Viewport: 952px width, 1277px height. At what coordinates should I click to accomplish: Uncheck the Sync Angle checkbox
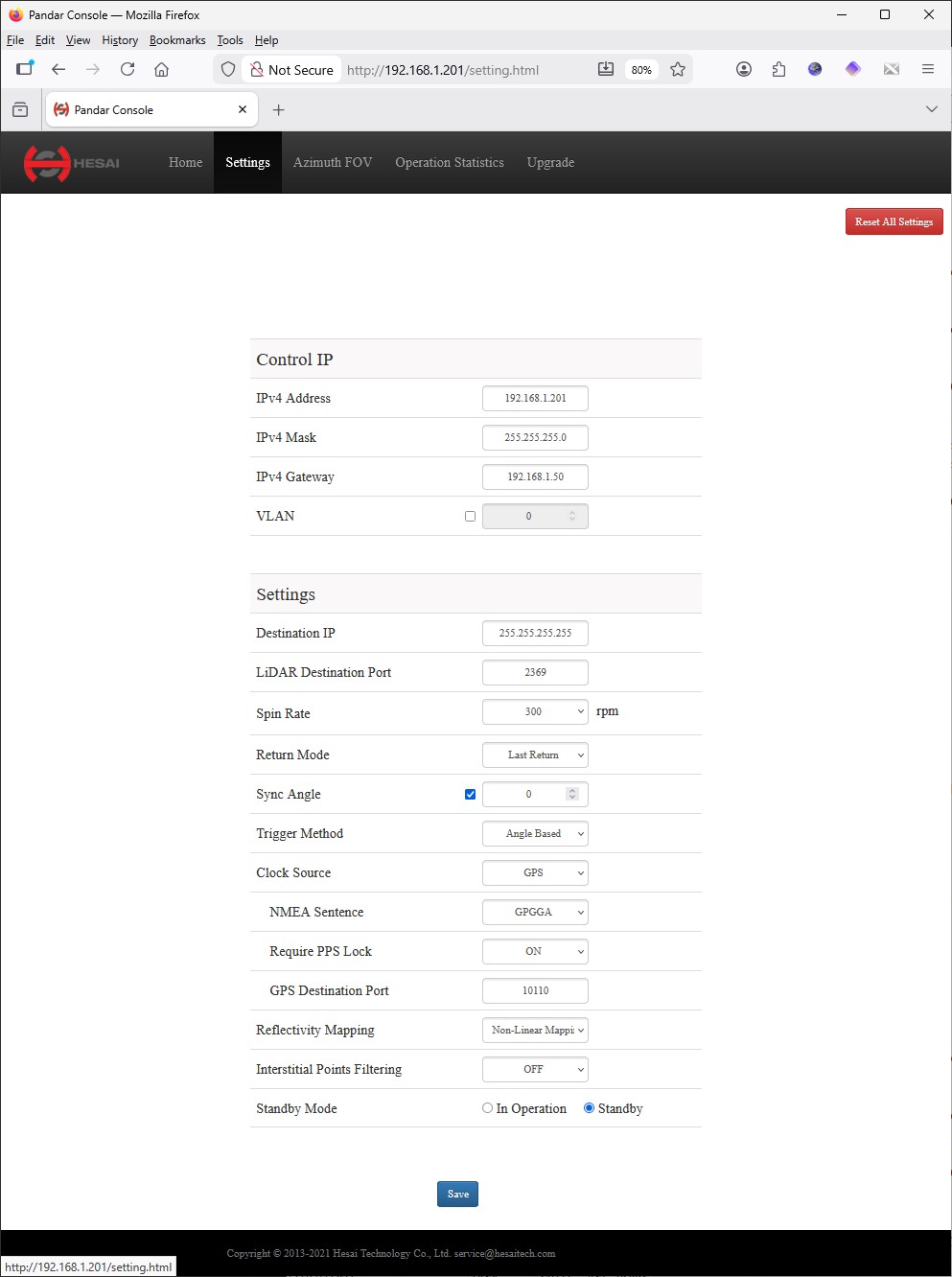point(470,794)
